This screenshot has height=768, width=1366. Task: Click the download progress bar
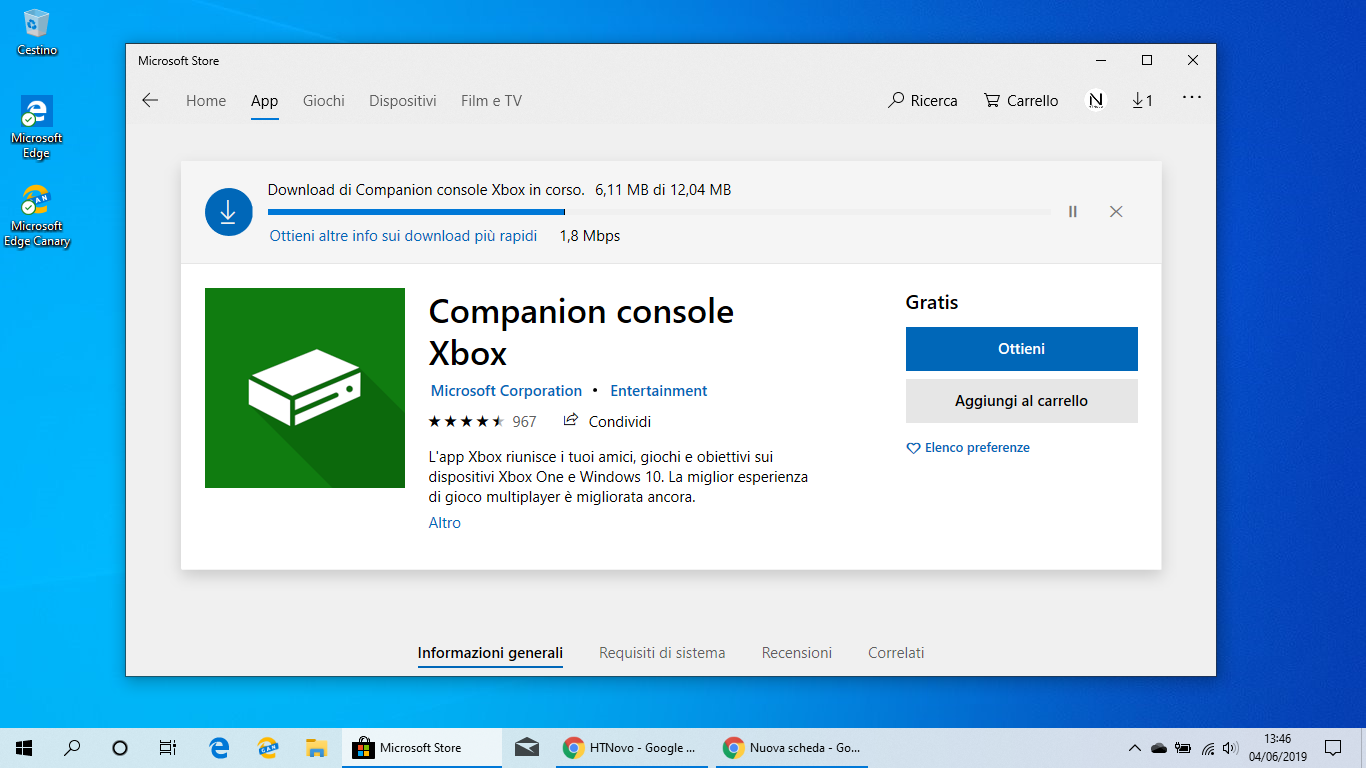[659, 212]
